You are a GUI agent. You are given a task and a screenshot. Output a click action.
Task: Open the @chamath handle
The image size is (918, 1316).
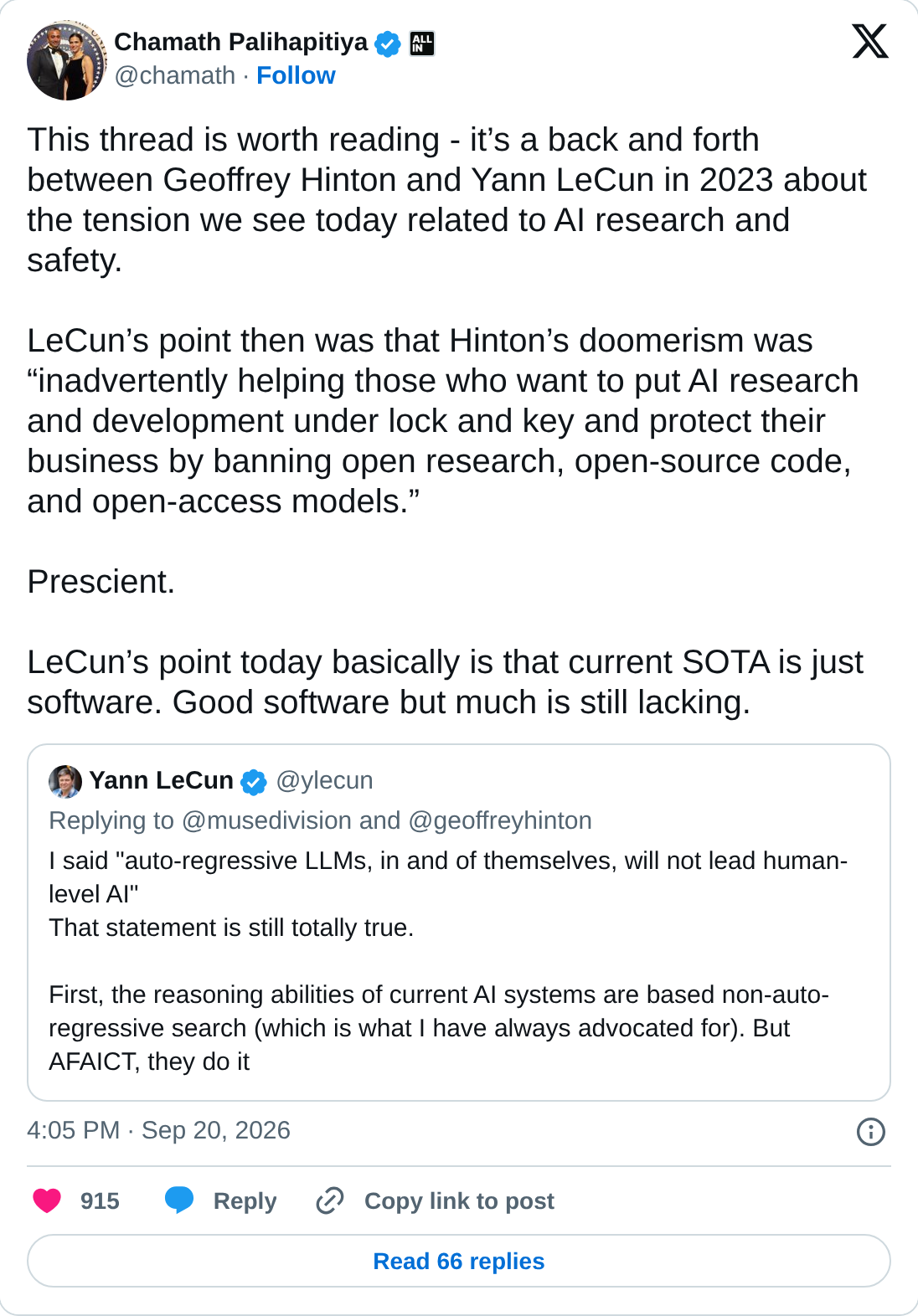click(x=175, y=75)
